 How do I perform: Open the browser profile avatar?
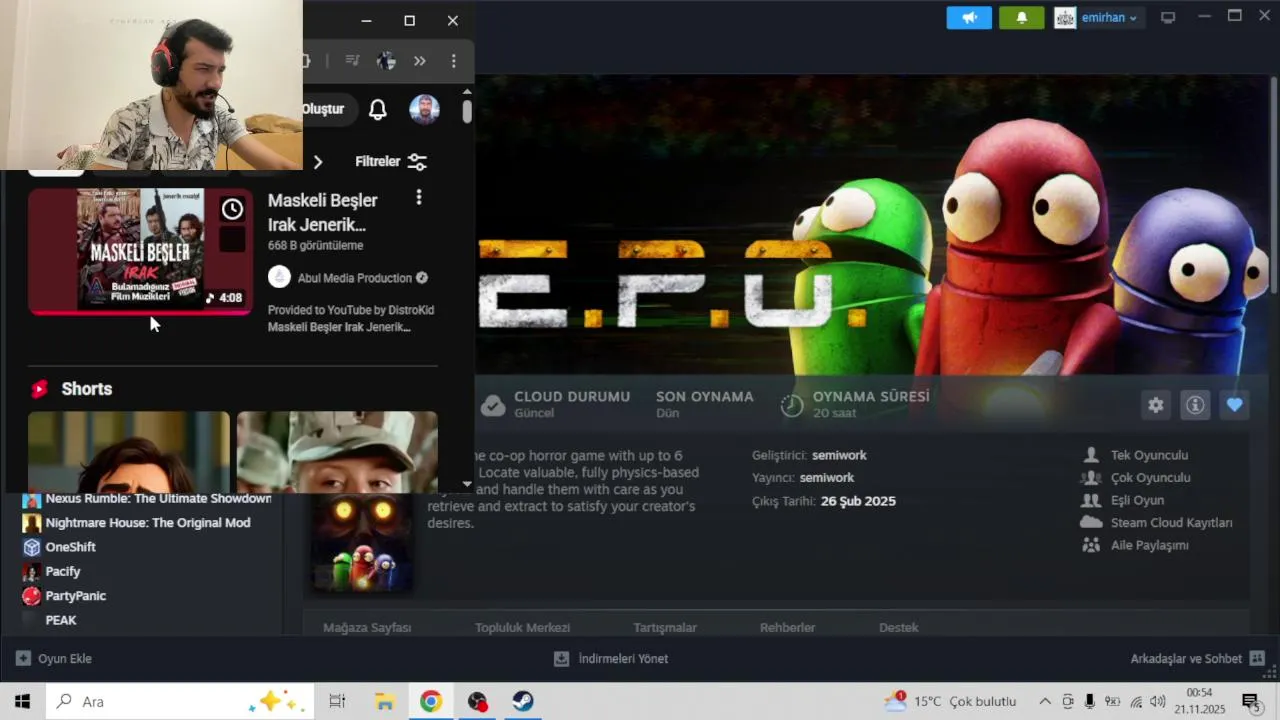tap(386, 61)
